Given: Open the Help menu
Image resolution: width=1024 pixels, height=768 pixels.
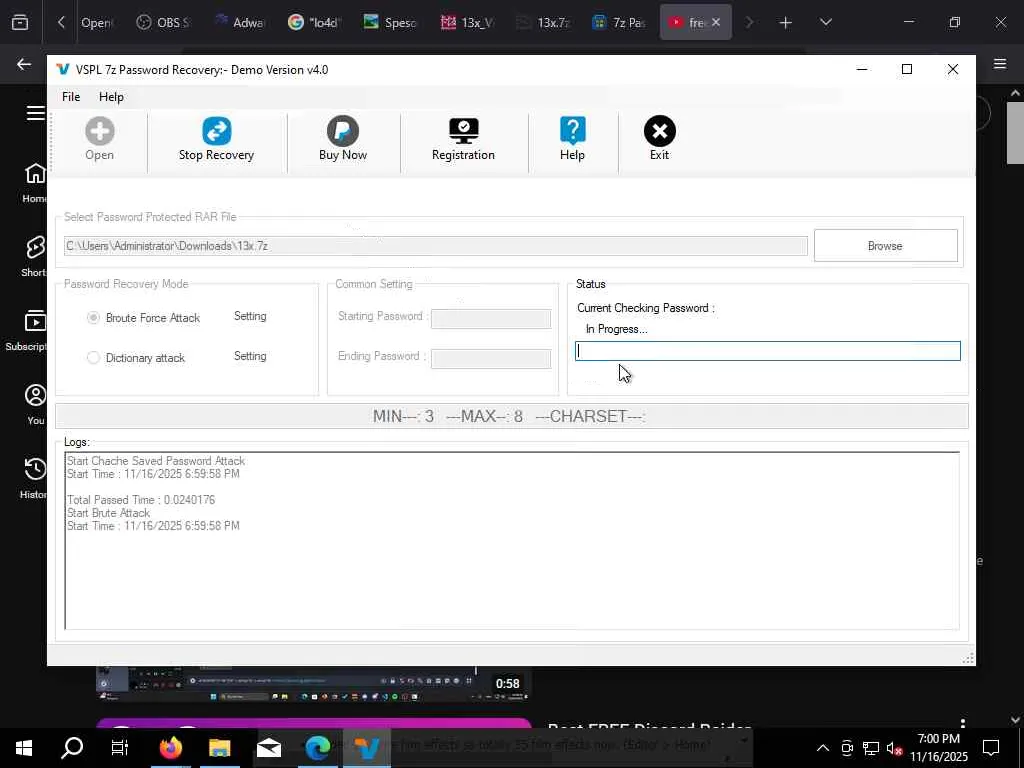Looking at the screenshot, I should 111,97.
